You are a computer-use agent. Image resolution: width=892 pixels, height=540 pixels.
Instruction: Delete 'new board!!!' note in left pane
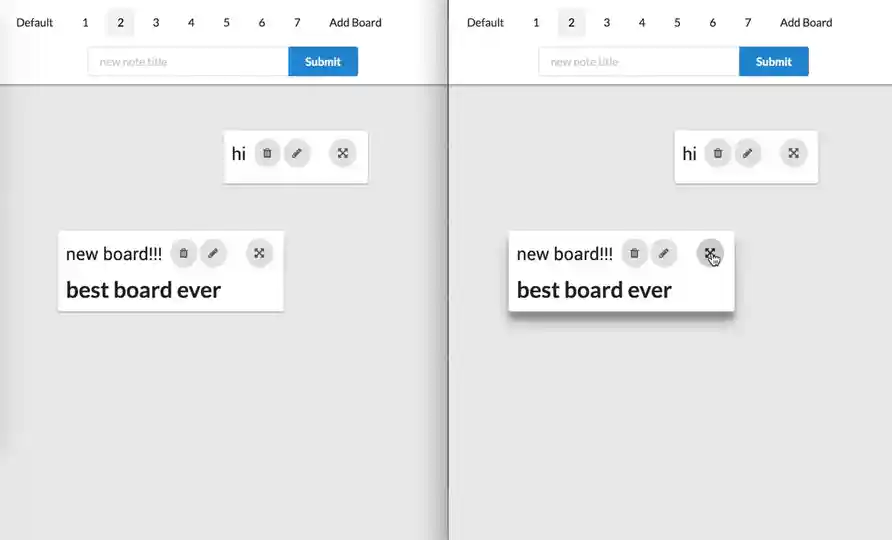pyautogui.click(x=183, y=253)
